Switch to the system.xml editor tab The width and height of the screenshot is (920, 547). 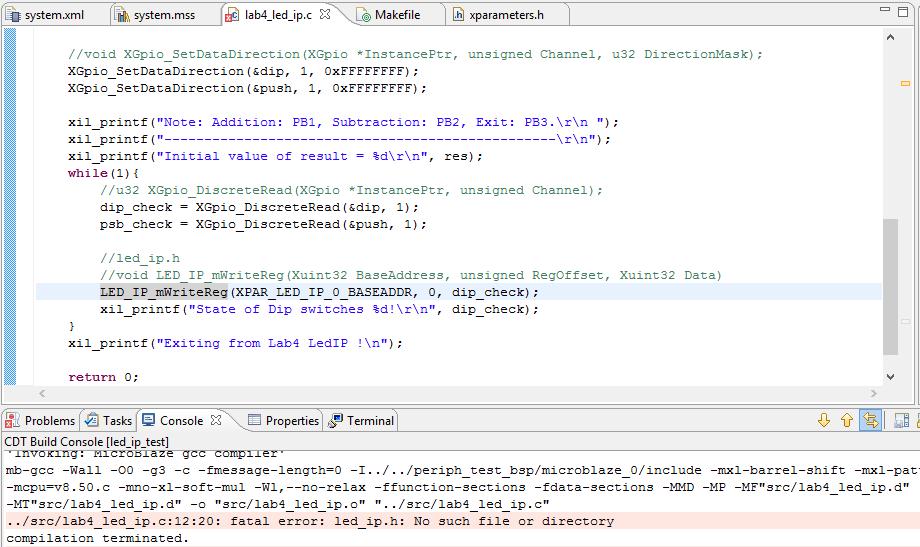coord(46,15)
